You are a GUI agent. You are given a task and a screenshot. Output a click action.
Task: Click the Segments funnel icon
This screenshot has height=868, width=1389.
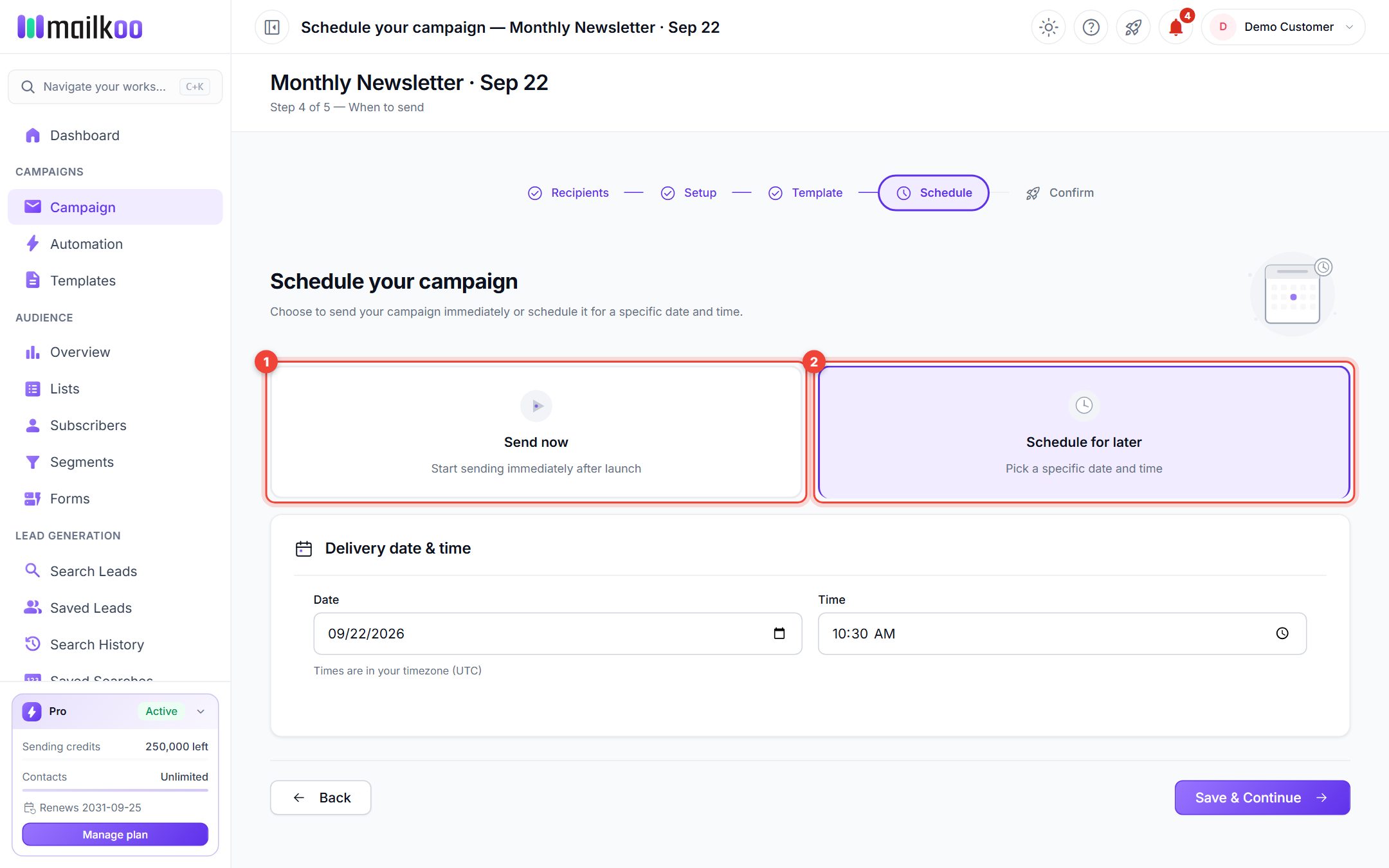[x=32, y=462]
